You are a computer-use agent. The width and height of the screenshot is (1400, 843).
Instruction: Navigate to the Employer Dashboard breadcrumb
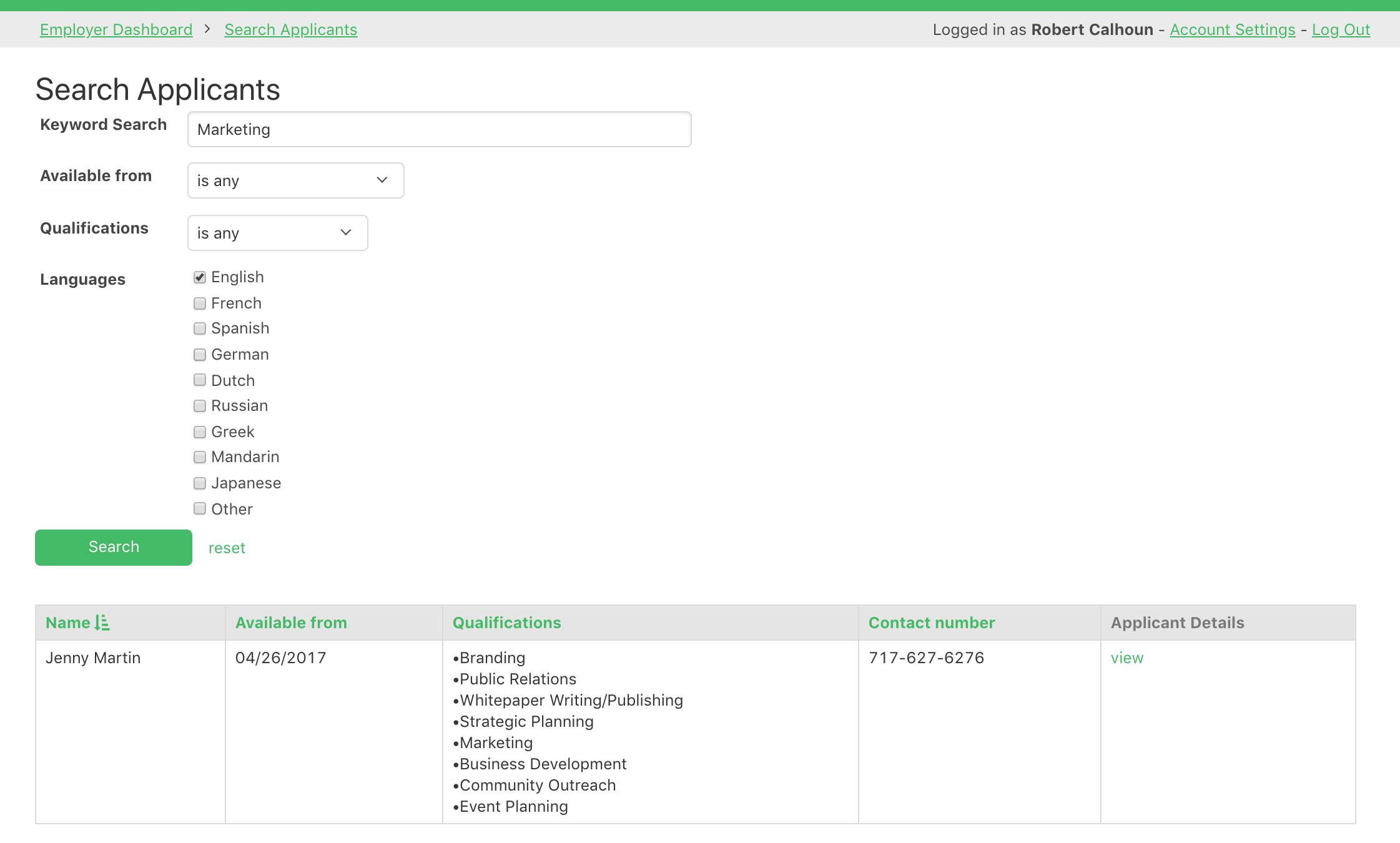click(116, 29)
